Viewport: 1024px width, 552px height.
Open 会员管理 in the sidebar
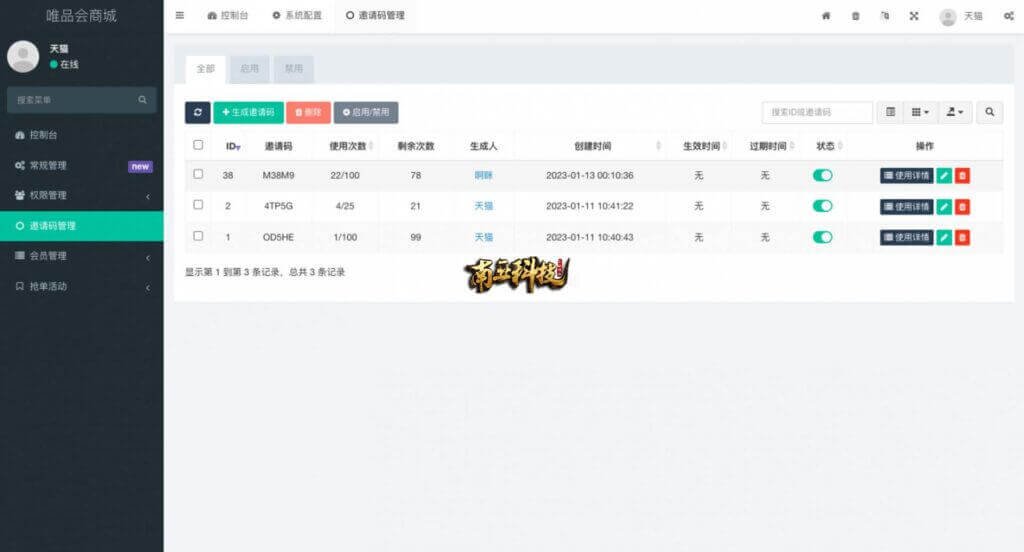(82, 256)
